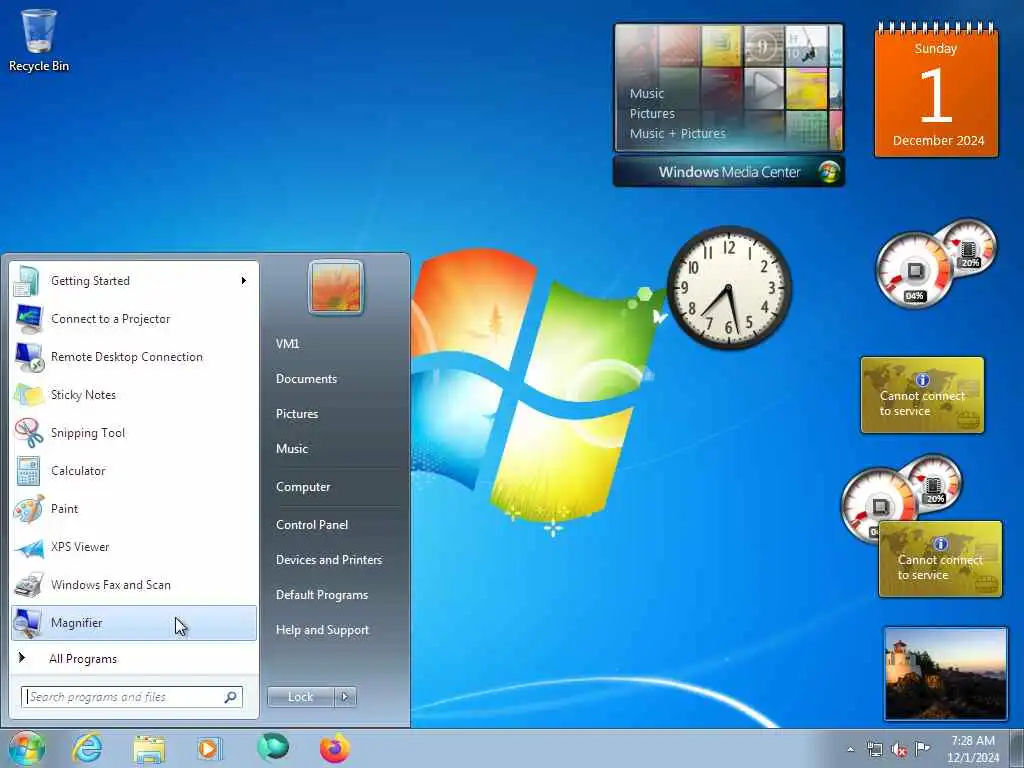Click the Show desktop strip at the taskbar's far end
This screenshot has width=1024, height=768.
[1017, 749]
